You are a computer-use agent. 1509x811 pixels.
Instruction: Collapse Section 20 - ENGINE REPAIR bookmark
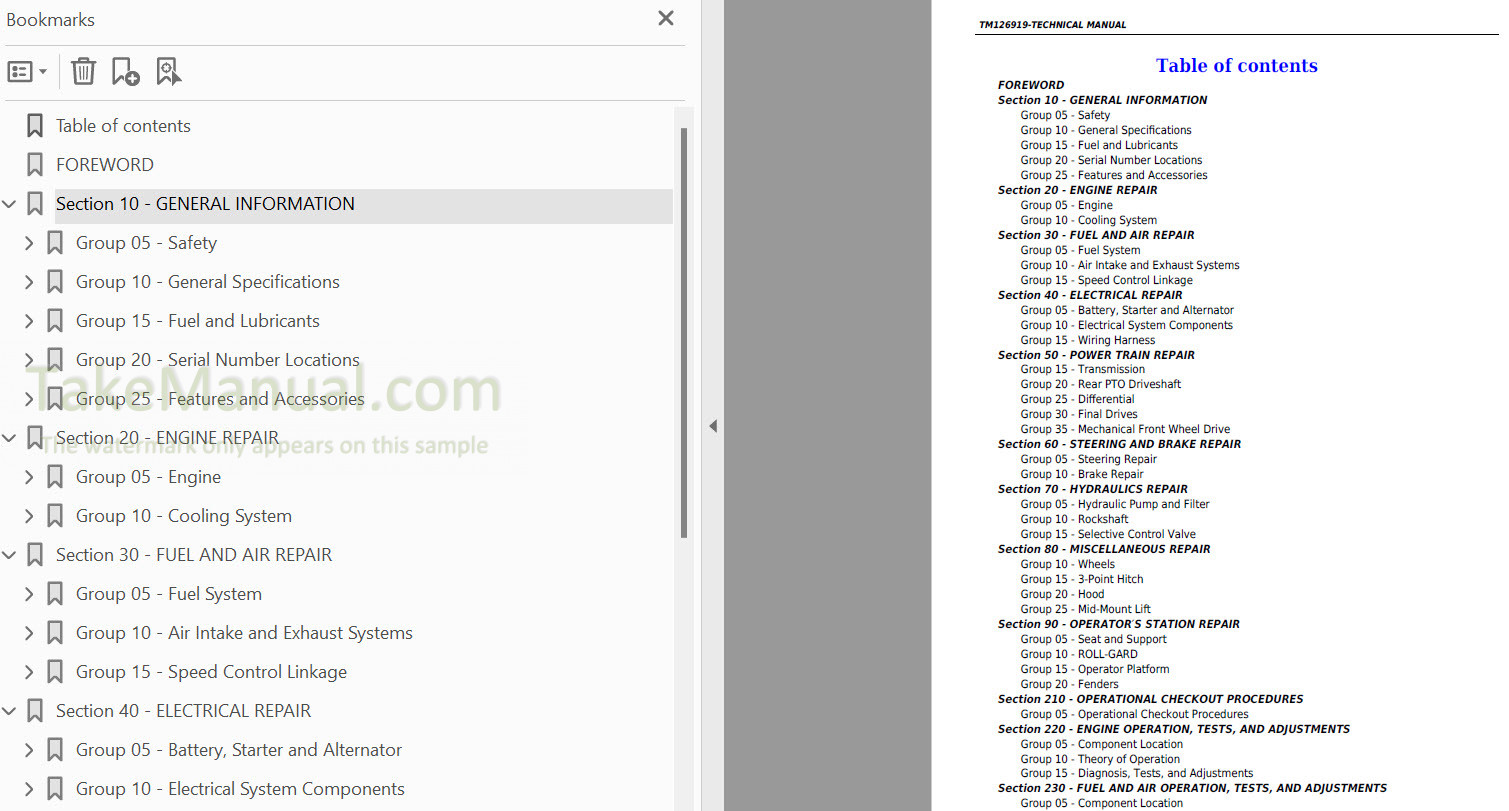[10, 438]
